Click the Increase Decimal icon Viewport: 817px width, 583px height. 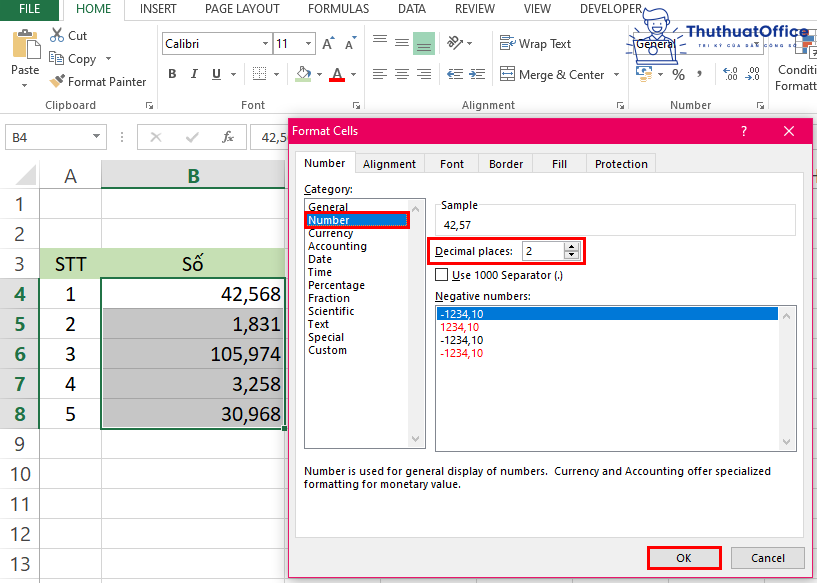point(731,72)
